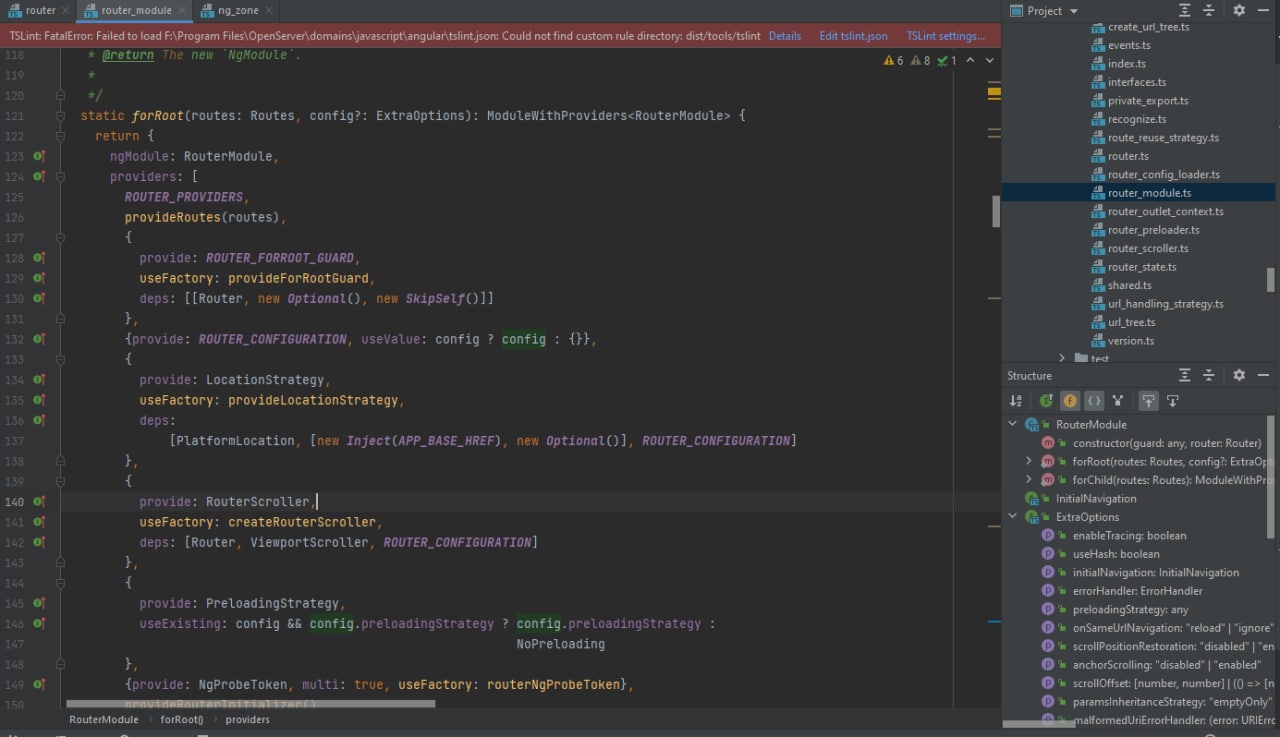Screen dimensions: 1280x737
Task: Click gutter override marker on line 140
Action: (x=39, y=501)
